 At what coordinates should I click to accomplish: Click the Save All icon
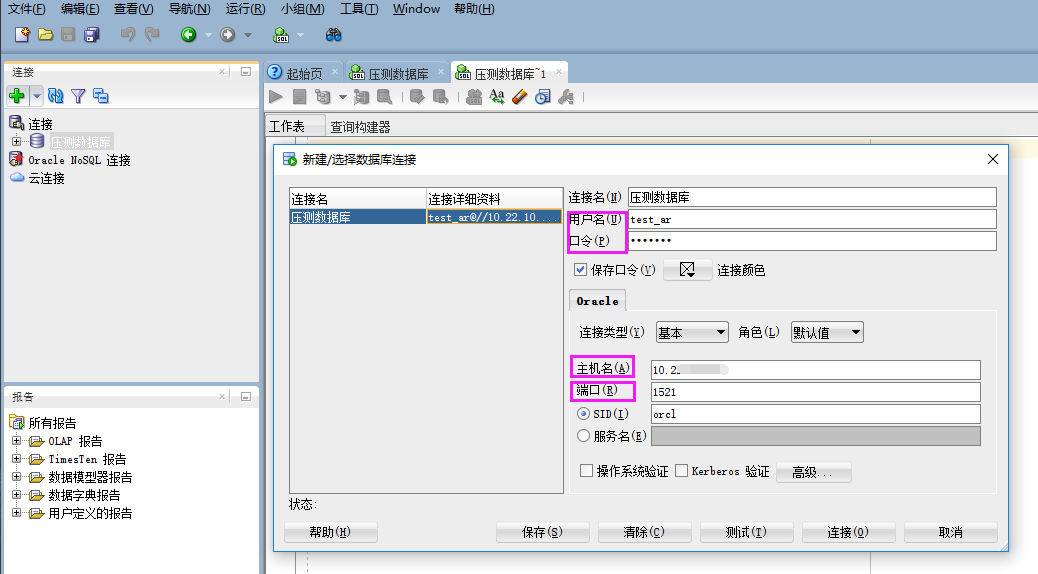pyautogui.click(x=92, y=35)
